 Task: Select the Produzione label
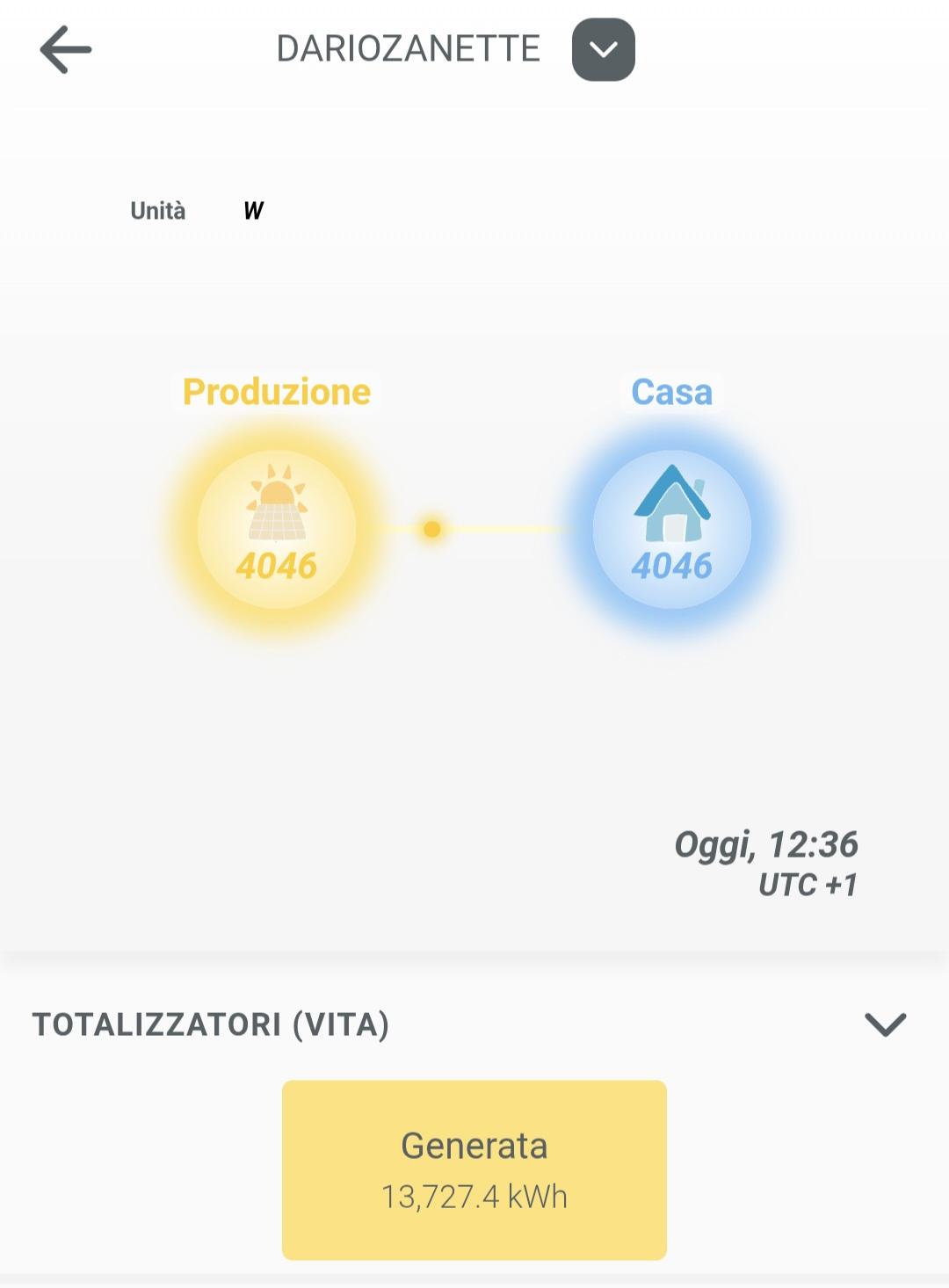[x=276, y=392]
